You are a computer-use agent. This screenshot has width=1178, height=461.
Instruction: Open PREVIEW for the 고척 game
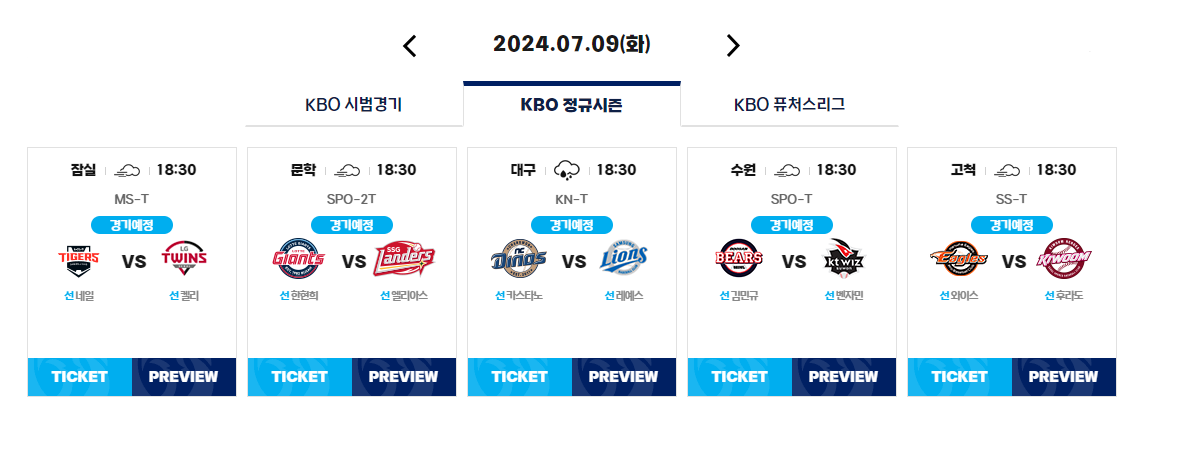(1064, 377)
